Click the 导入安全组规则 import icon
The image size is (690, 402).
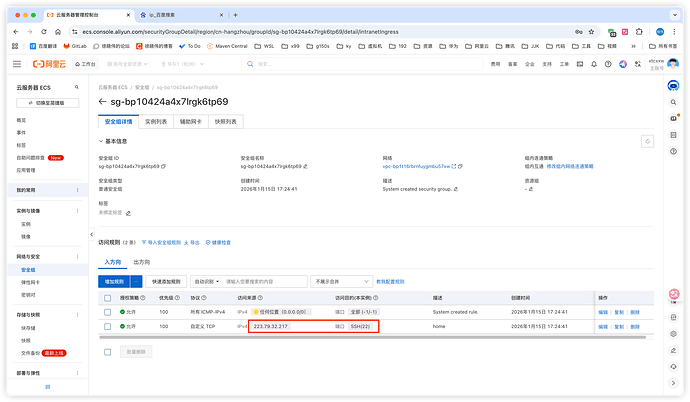click(x=144, y=242)
